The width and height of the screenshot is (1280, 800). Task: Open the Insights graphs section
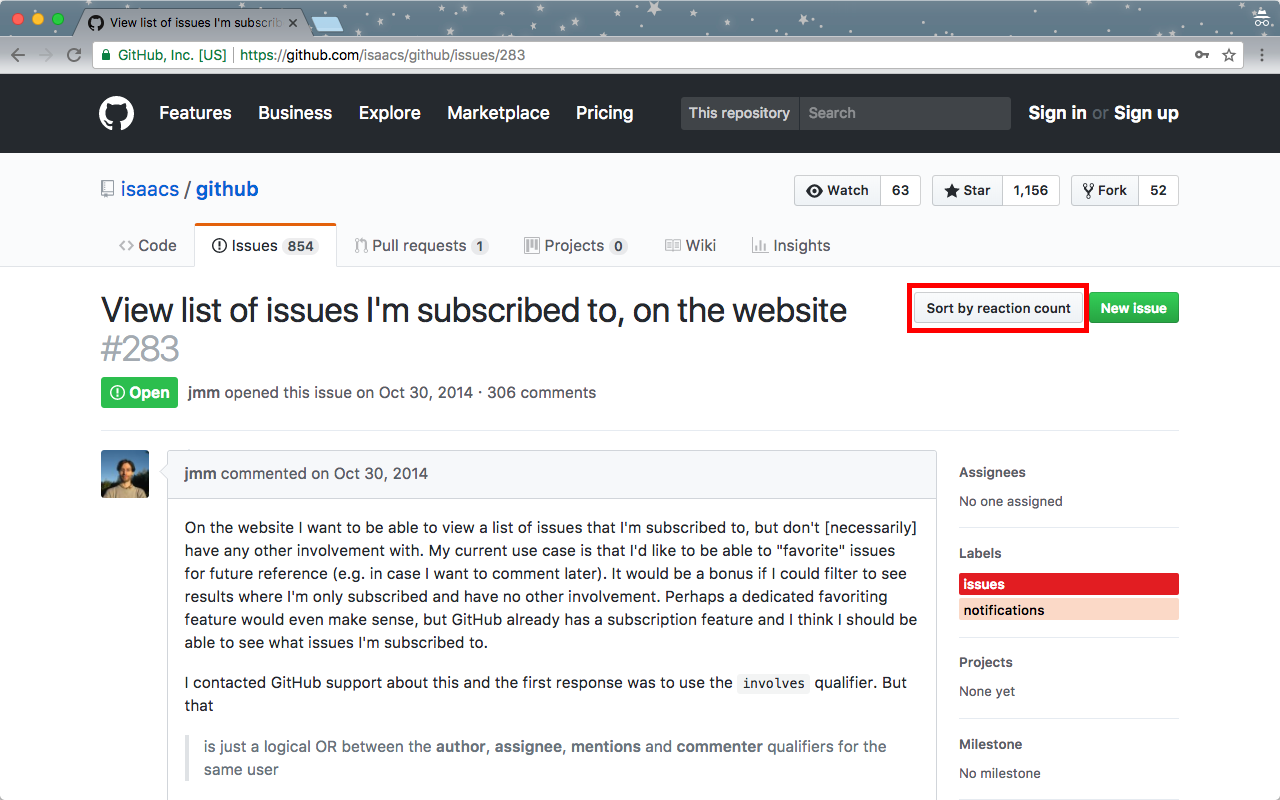point(791,245)
